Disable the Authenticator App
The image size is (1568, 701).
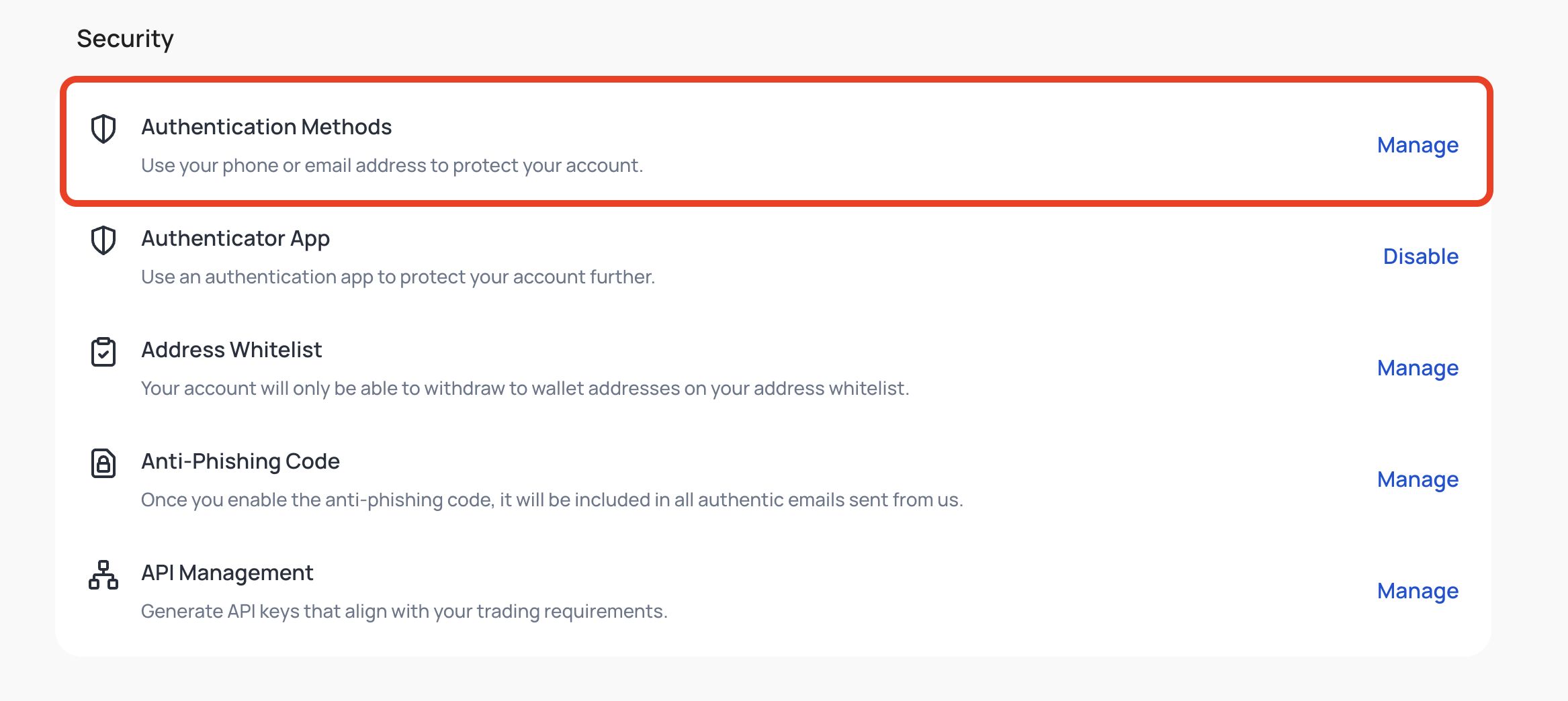click(1420, 256)
